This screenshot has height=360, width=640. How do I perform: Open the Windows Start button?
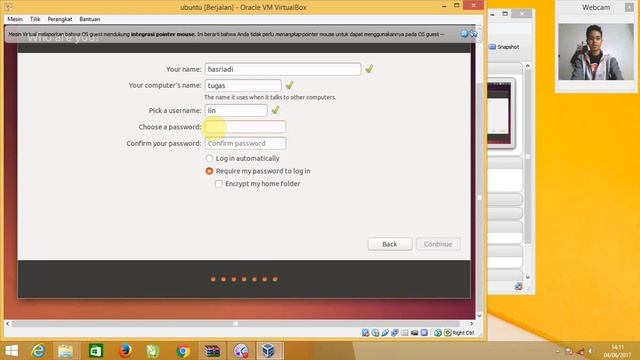pyautogui.click(x=11, y=351)
